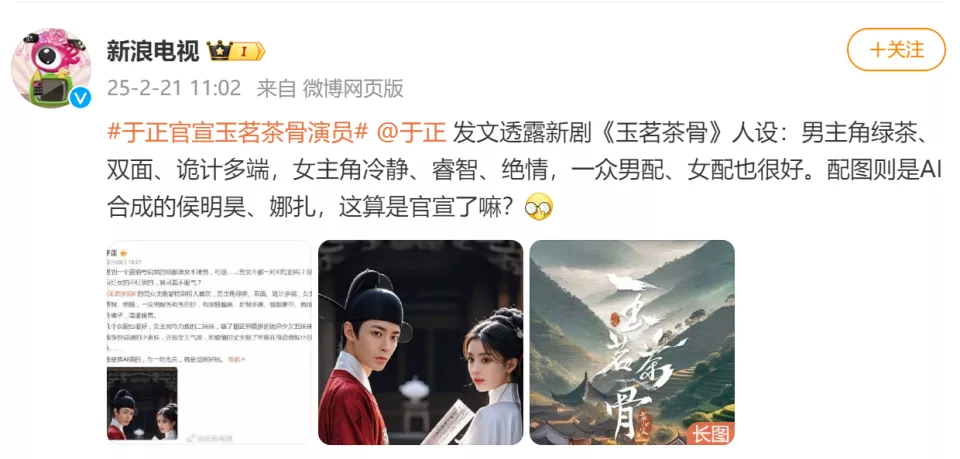960x459 pixels.
Task: Click the post timestamp 25-2-21 11:02
Action: coord(174,88)
